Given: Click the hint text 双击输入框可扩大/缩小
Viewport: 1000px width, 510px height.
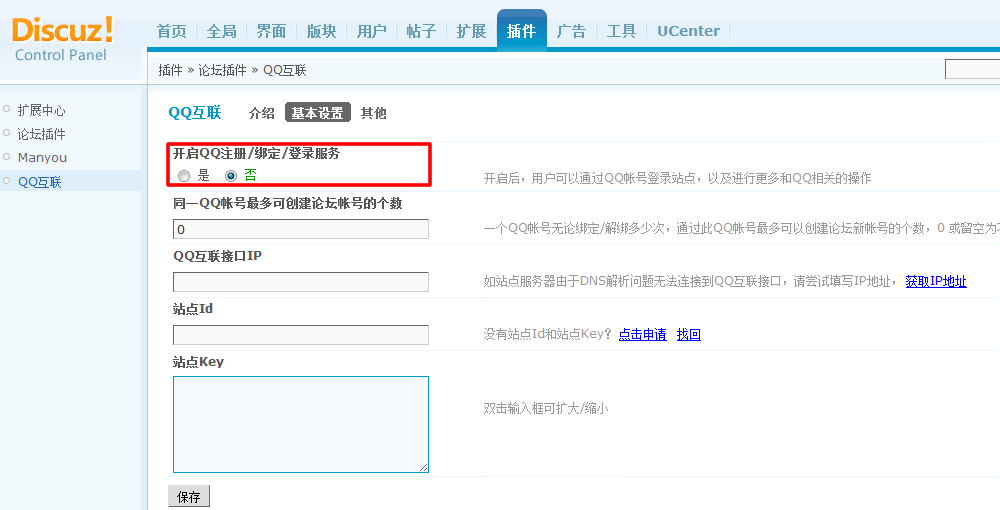Looking at the screenshot, I should coord(546,408).
